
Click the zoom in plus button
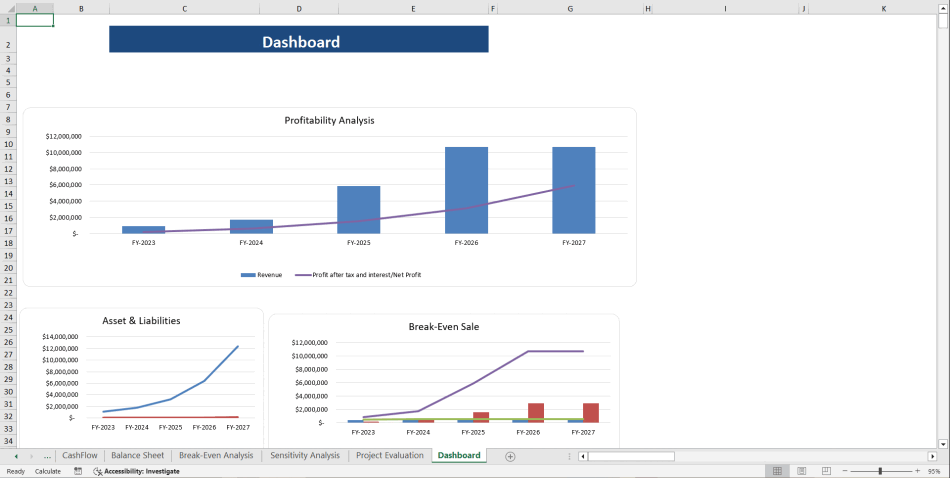(x=917, y=471)
